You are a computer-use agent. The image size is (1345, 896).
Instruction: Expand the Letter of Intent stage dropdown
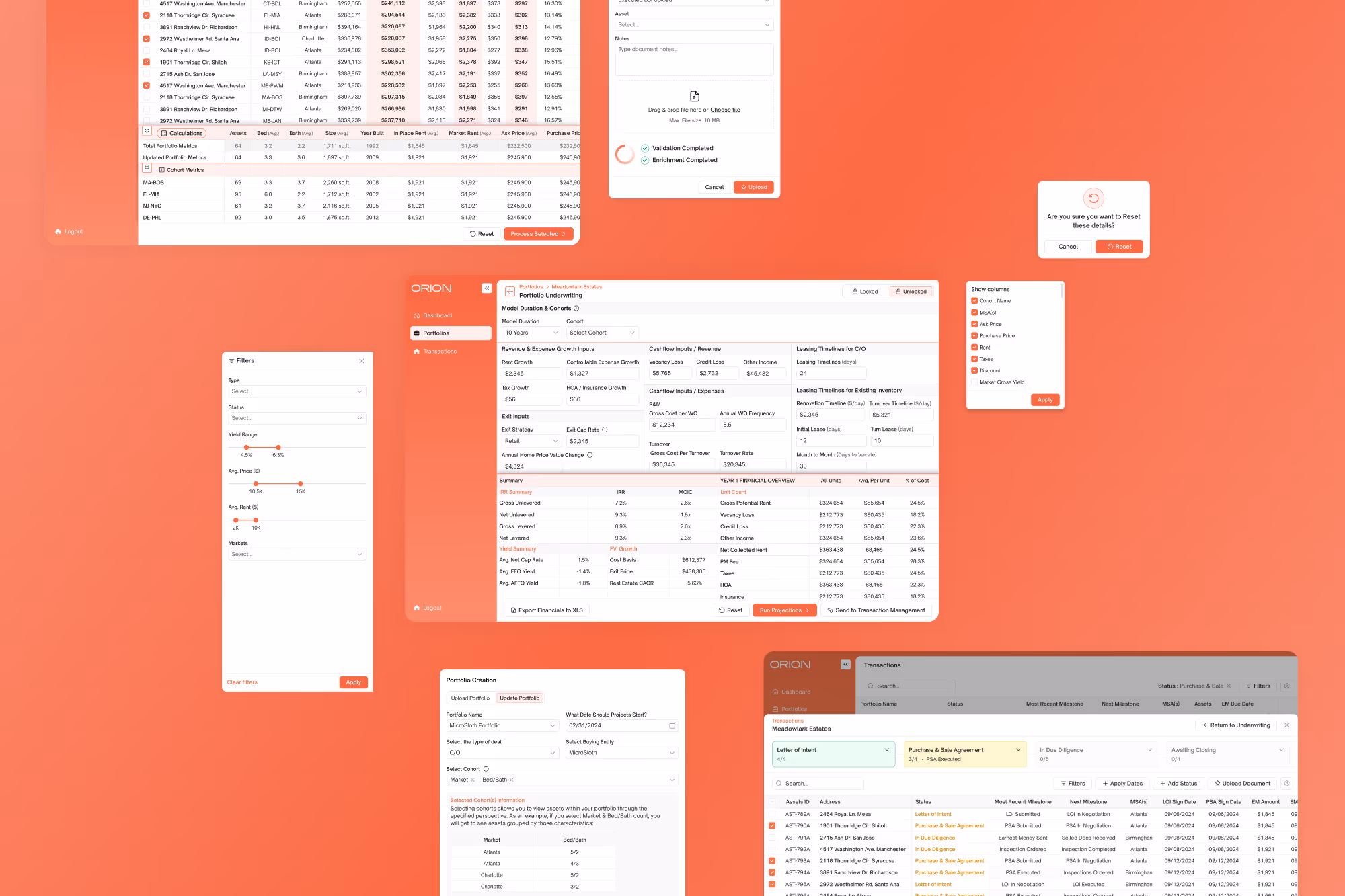click(886, 750)
